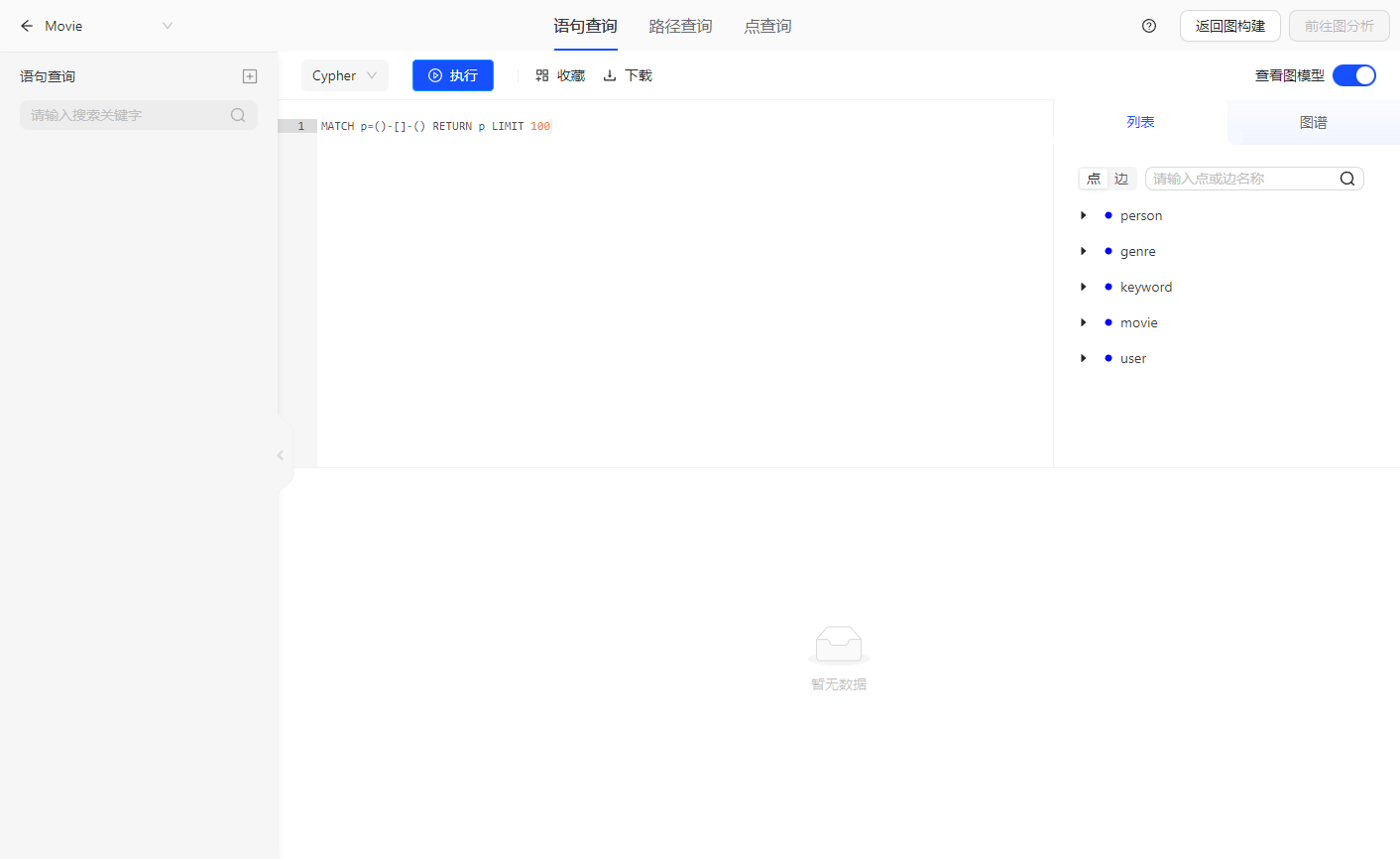Select the 点 filter option
Image resolution: width=1400 pixels, height=859 pixels.
(x=1094, y=179)
